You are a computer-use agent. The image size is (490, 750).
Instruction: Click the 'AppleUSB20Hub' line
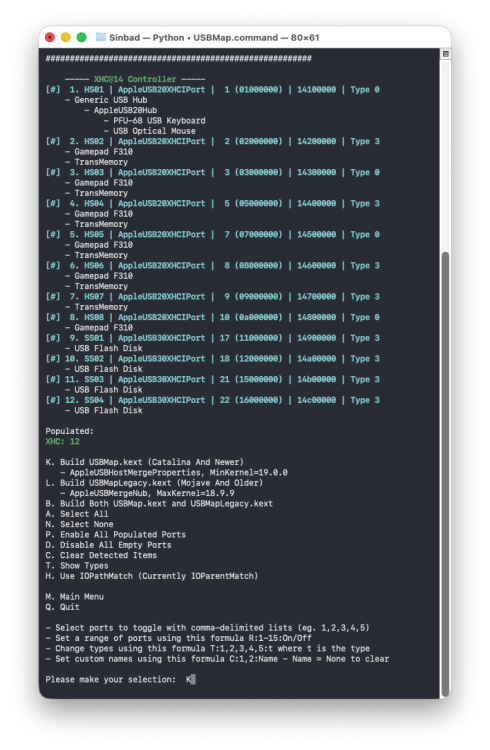click(x=121, y=110)
